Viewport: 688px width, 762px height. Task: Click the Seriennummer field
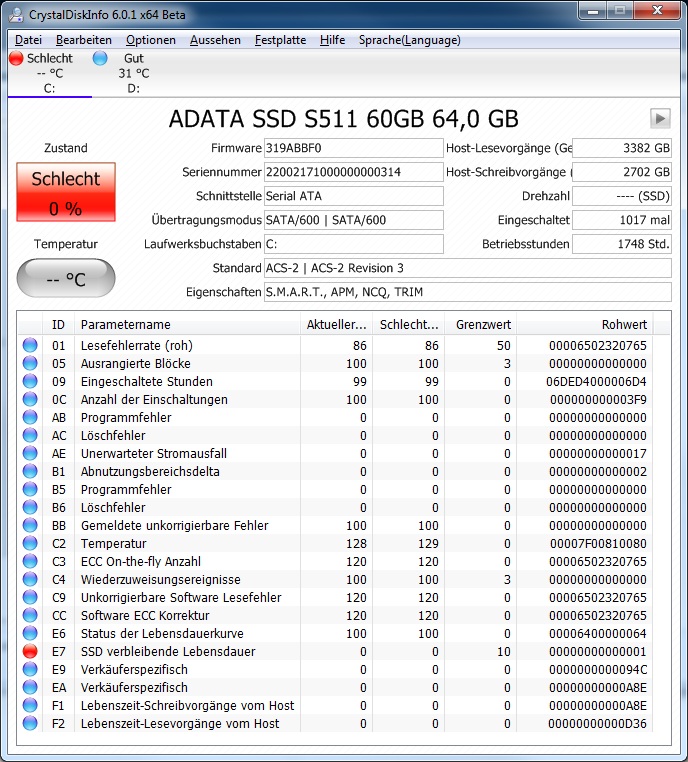pos(354,172)
